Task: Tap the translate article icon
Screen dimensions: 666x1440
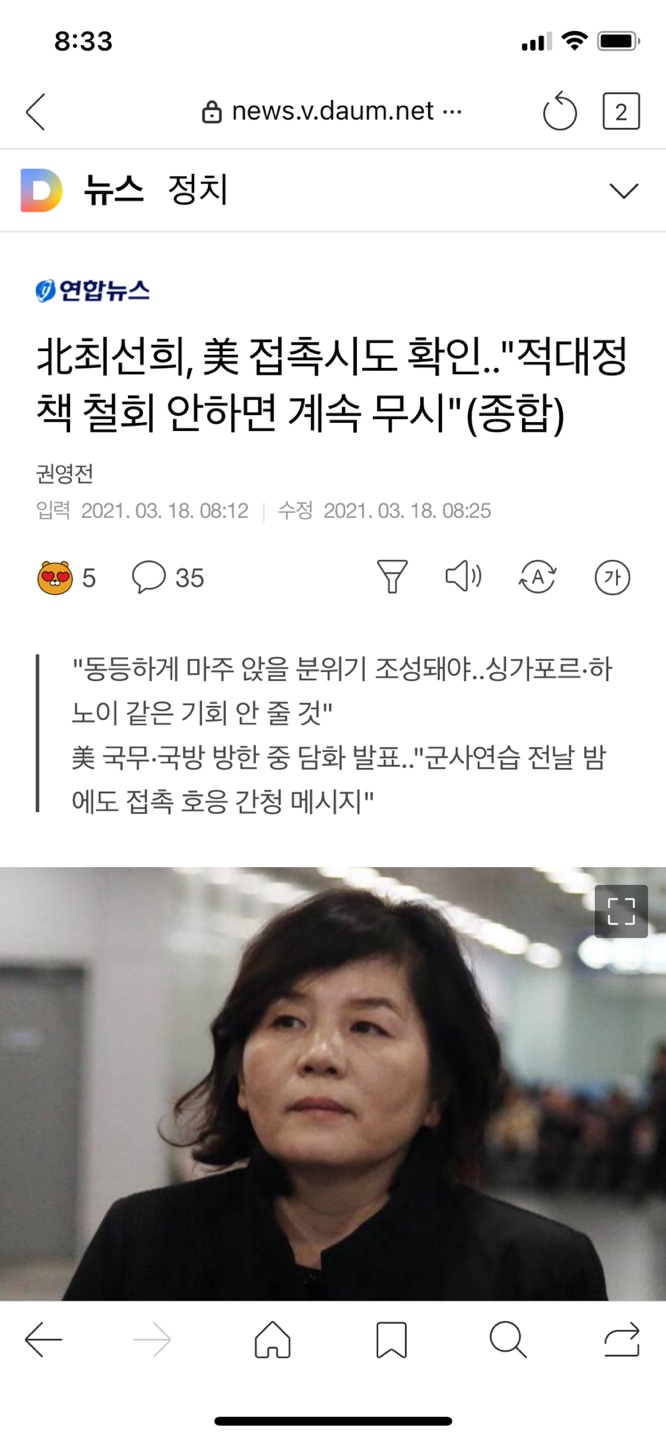Action: click(x=537, y=577)
